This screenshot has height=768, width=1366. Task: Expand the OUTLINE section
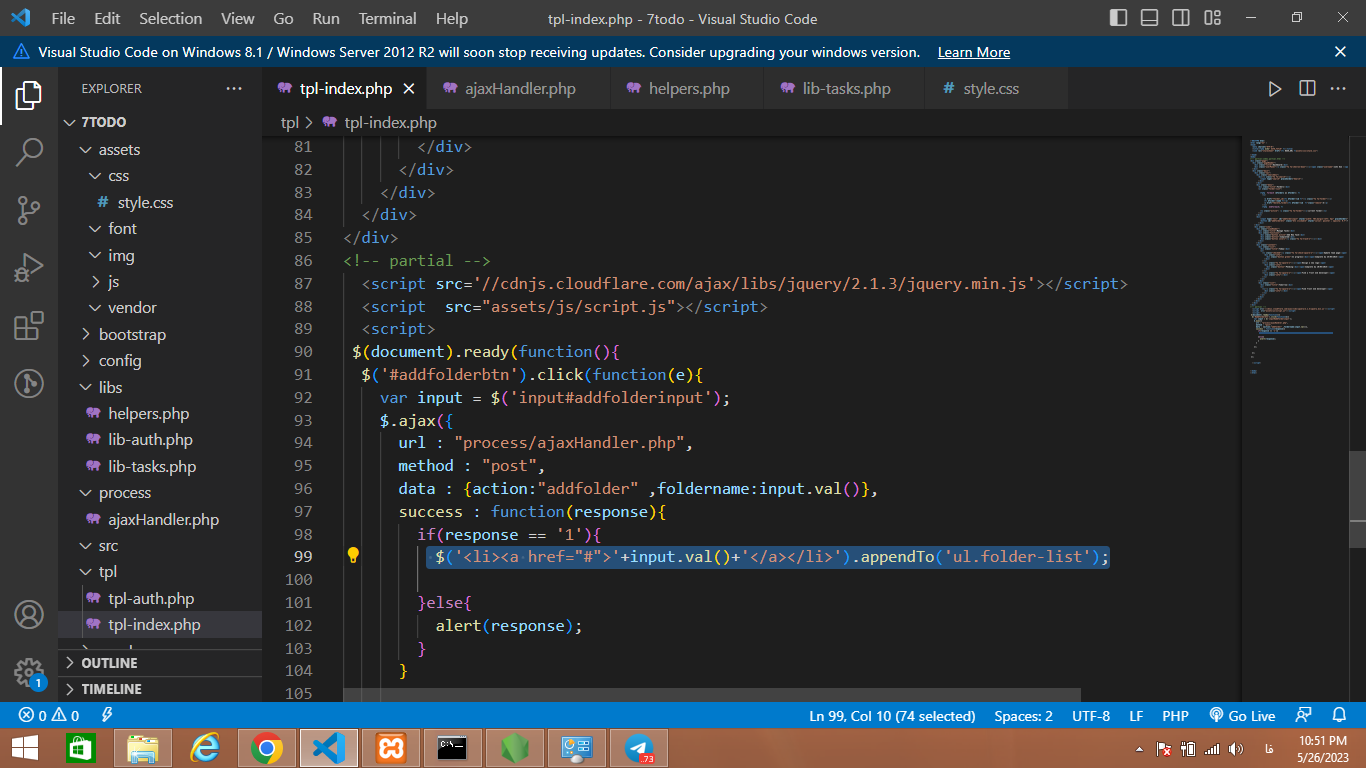click(160, 663)
